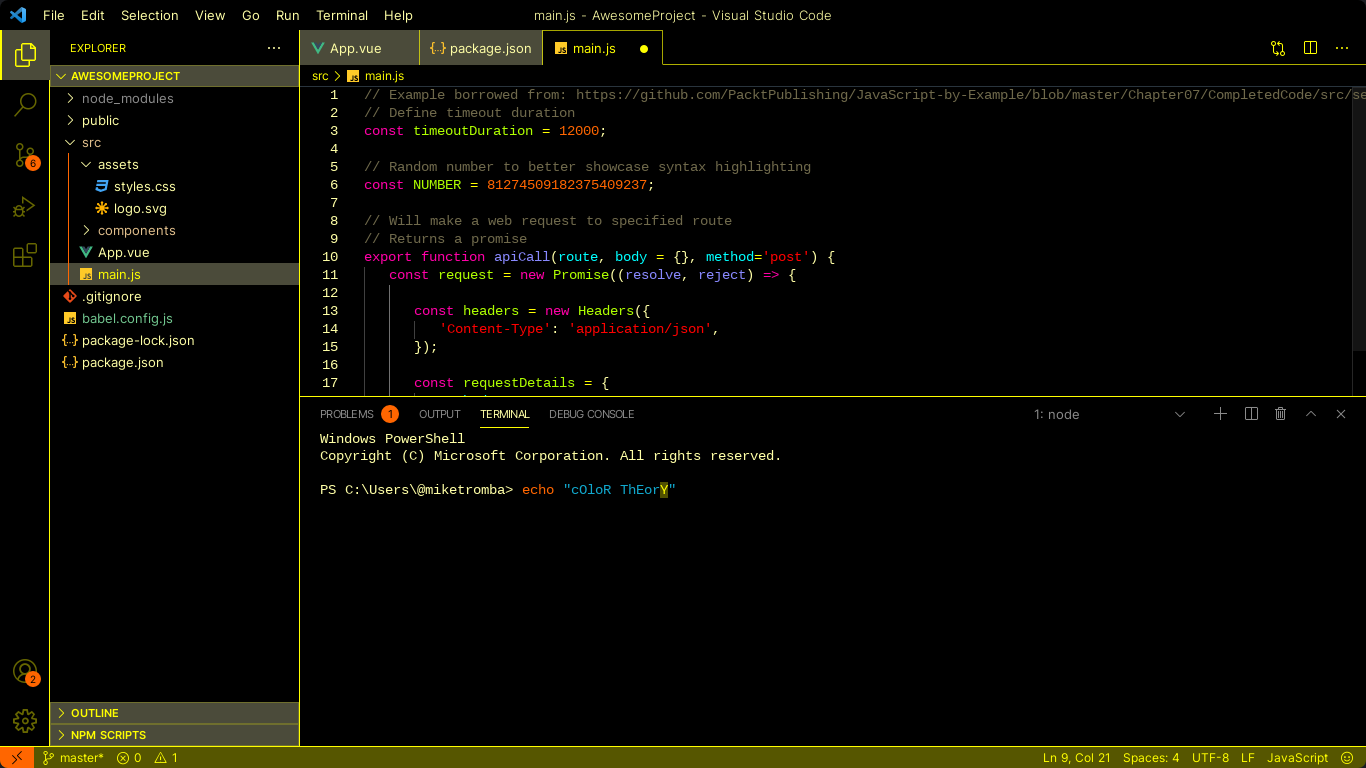Split the terminal panel
The height and width of the screenshot is (768, 1366).
(1251, 414)
